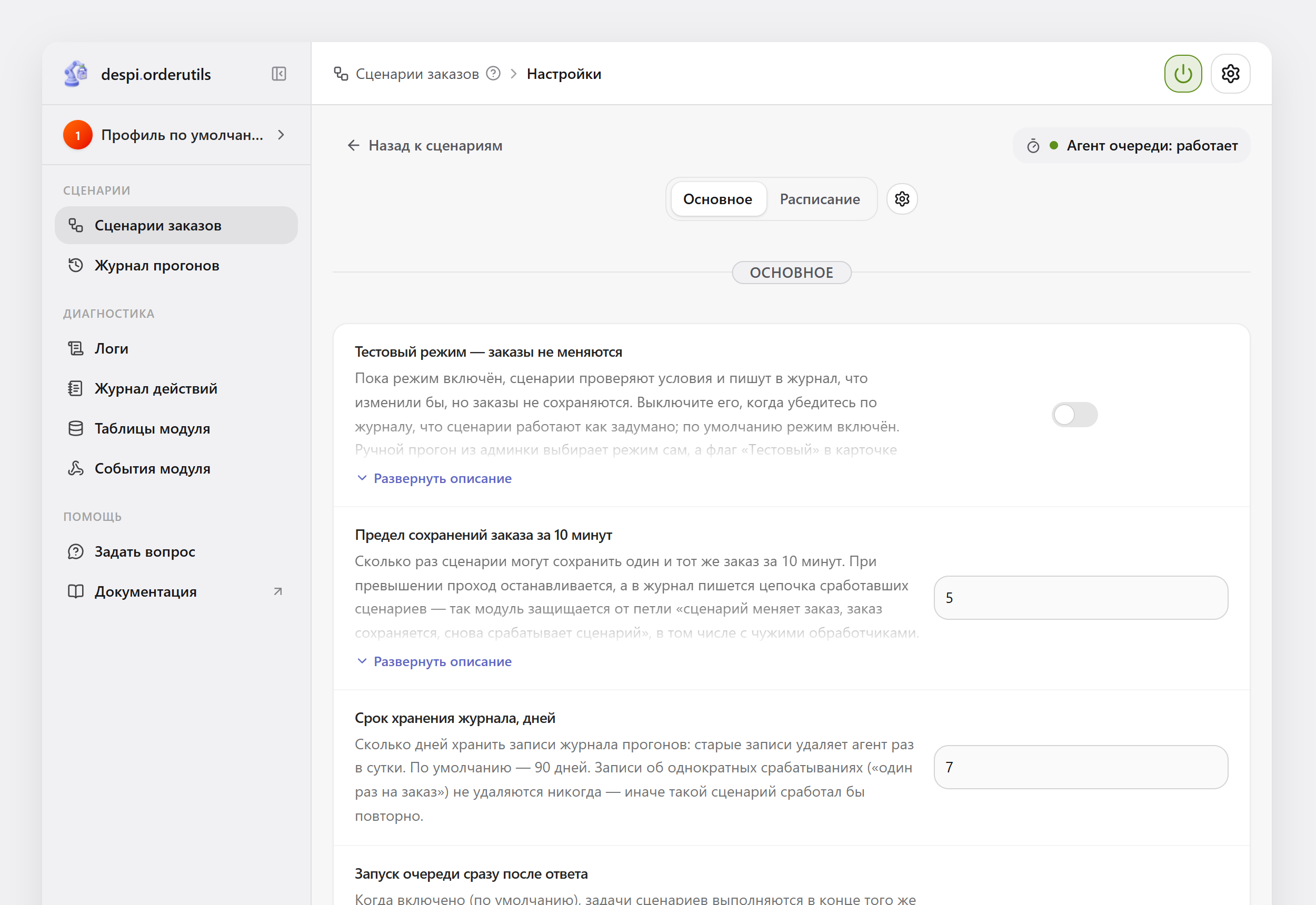Click the queue agent timer icon

click(1033, 146)
